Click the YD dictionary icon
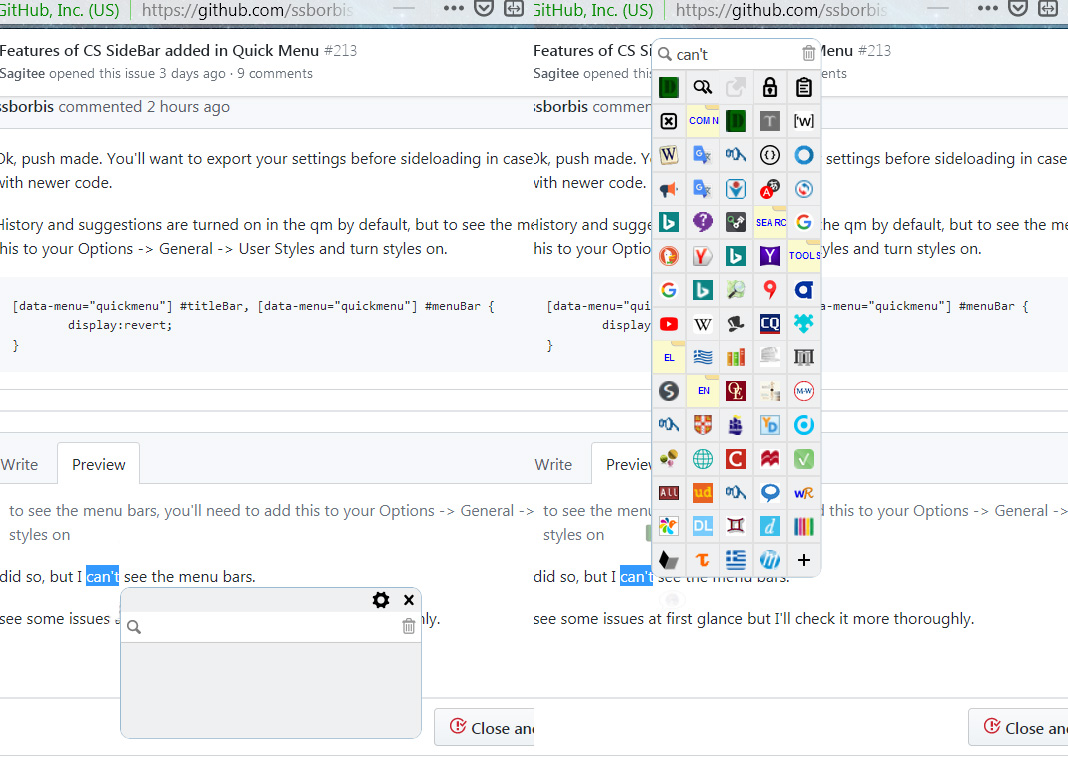 770,425
